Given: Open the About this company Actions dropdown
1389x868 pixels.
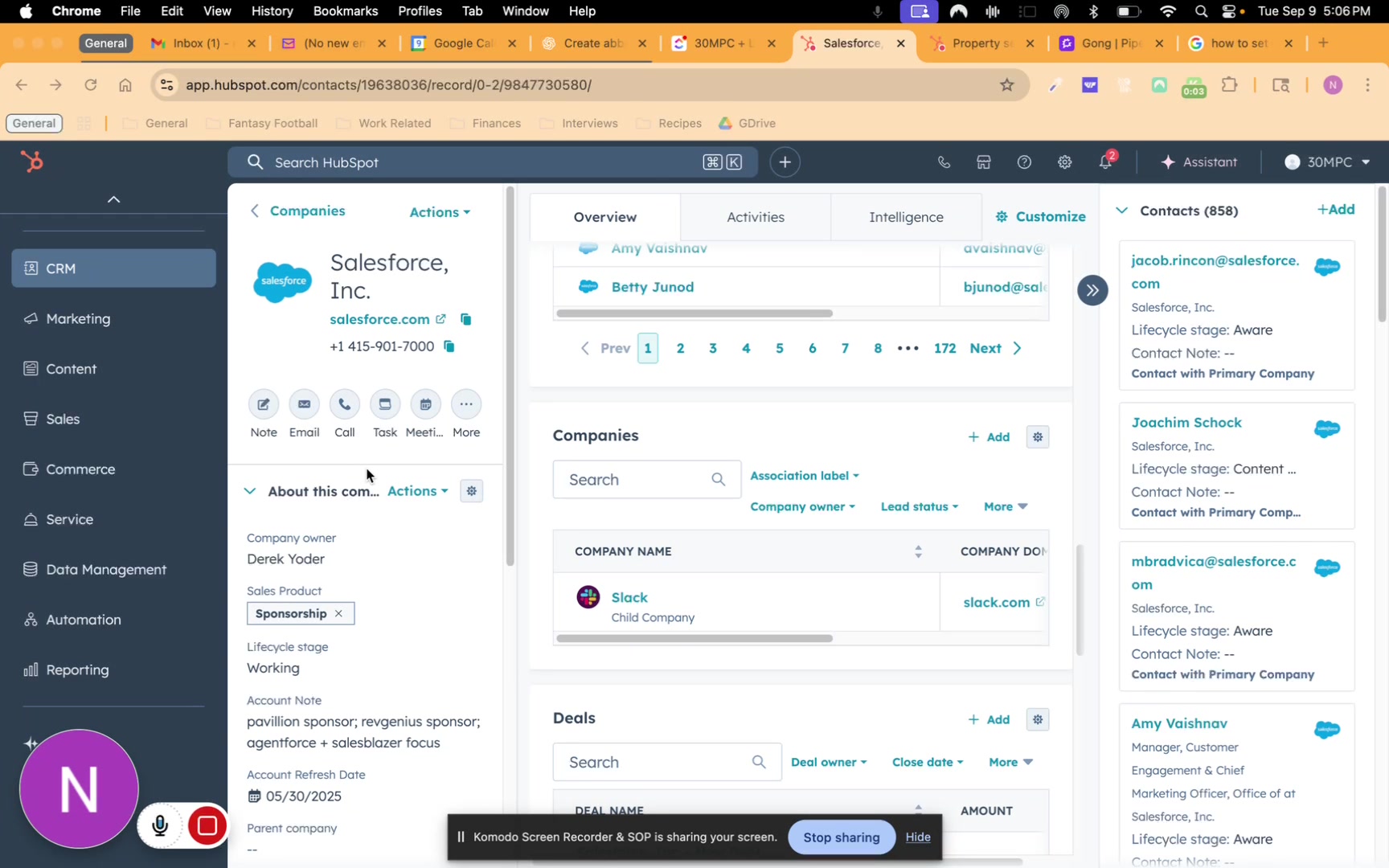Looking at the screenshot, I should pyautogui.click(x=418, y=491).
